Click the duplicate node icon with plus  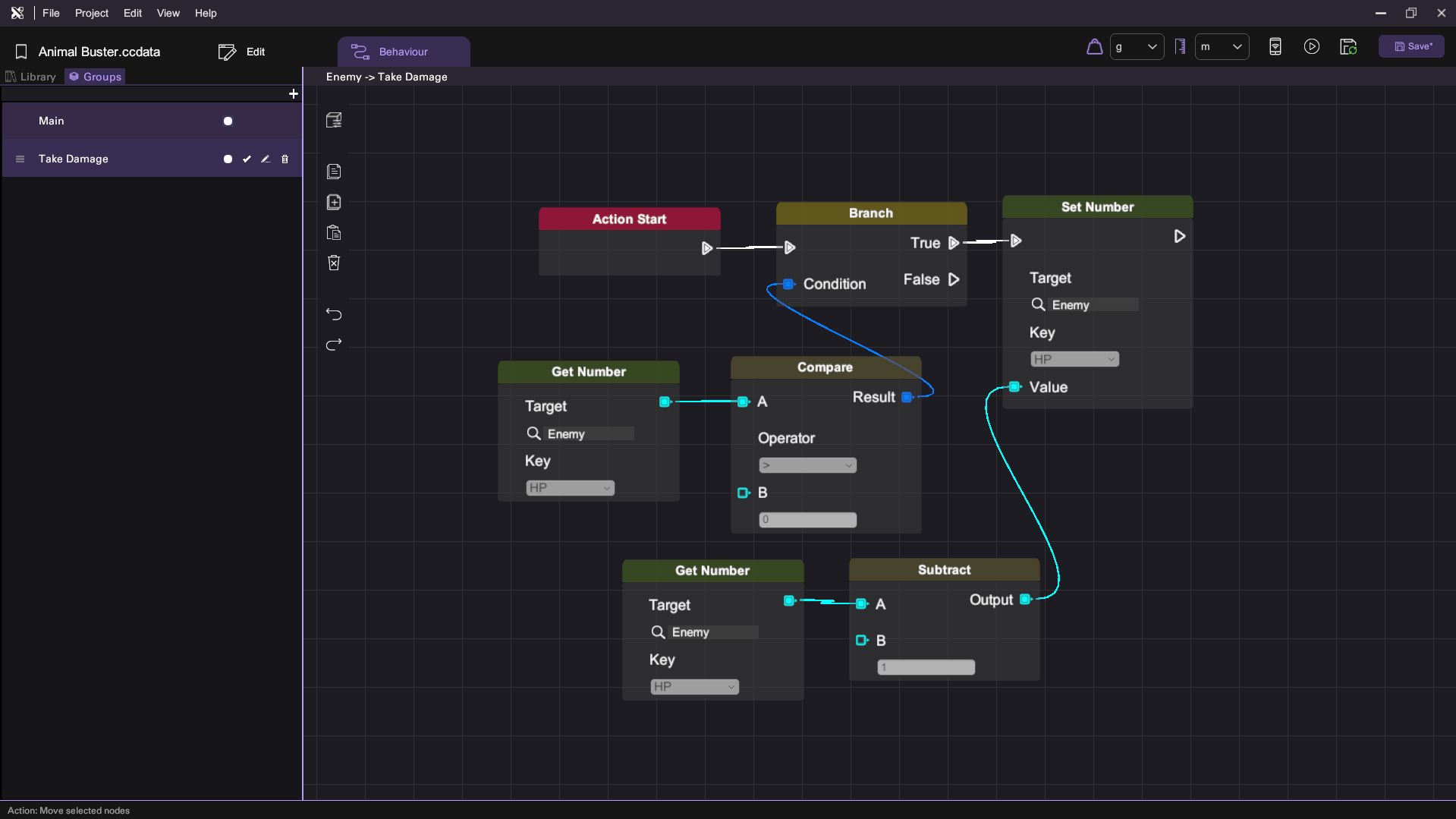(x=334, y=203)
